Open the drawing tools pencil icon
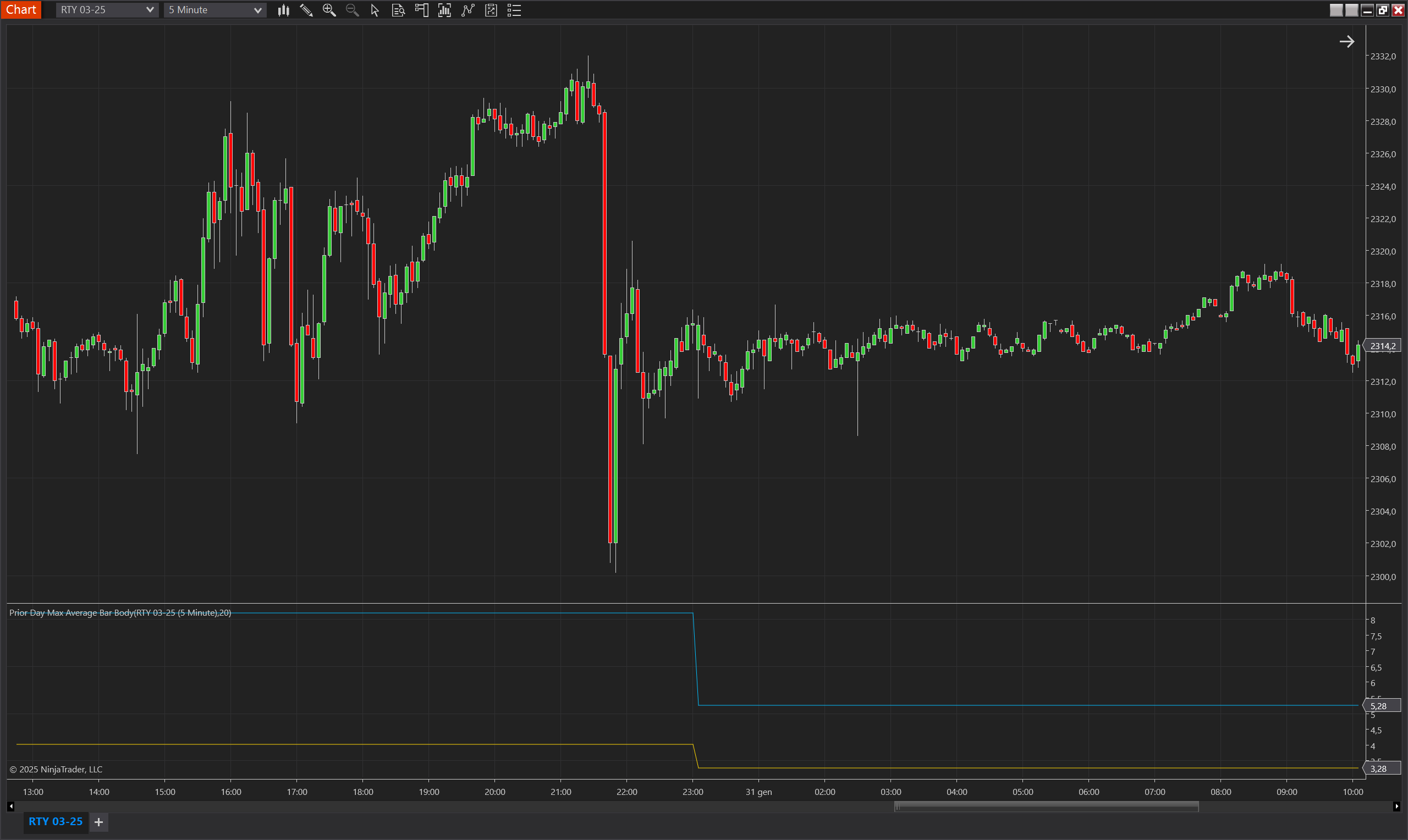Screen dimensions: 1408x840 [x=306, y=10]
